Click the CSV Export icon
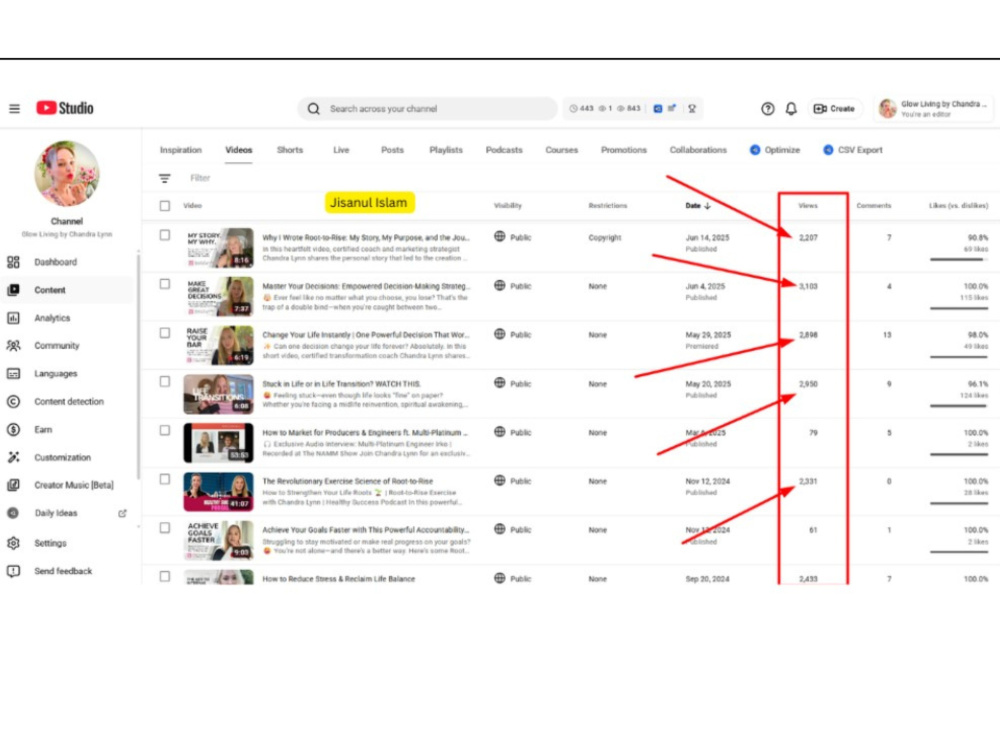 (828, 150)
